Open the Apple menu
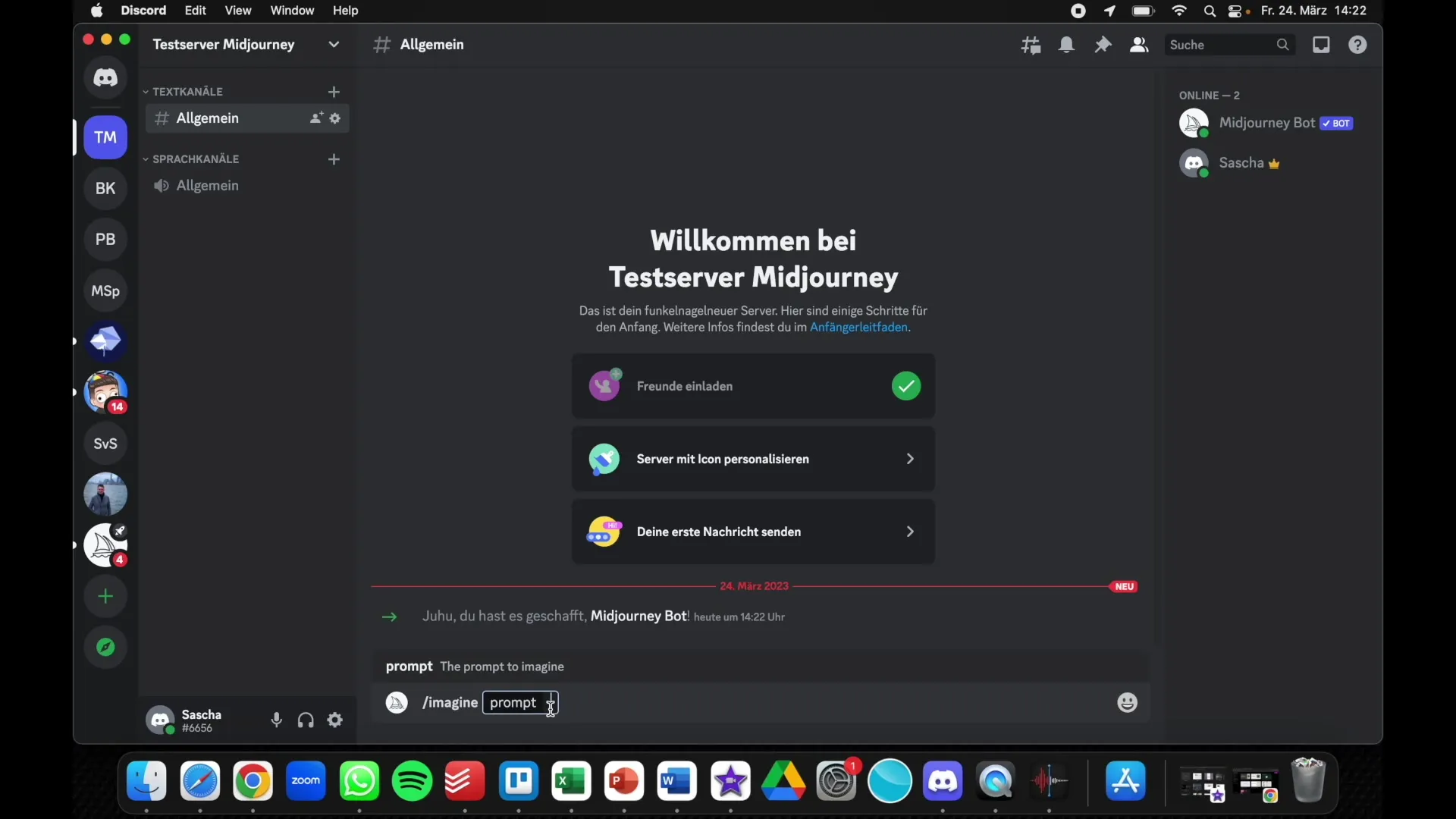The image size is (1456, 819). 96,11
